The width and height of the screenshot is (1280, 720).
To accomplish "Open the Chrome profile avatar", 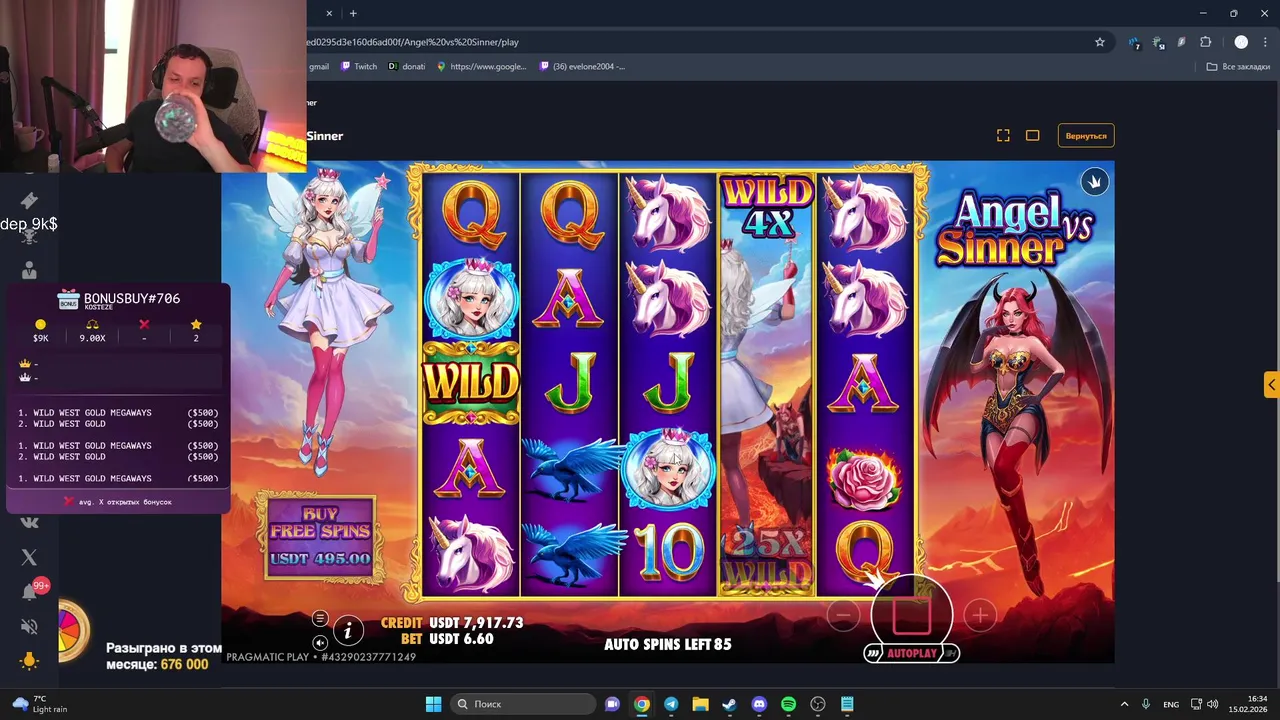I will click(1241, 42).
